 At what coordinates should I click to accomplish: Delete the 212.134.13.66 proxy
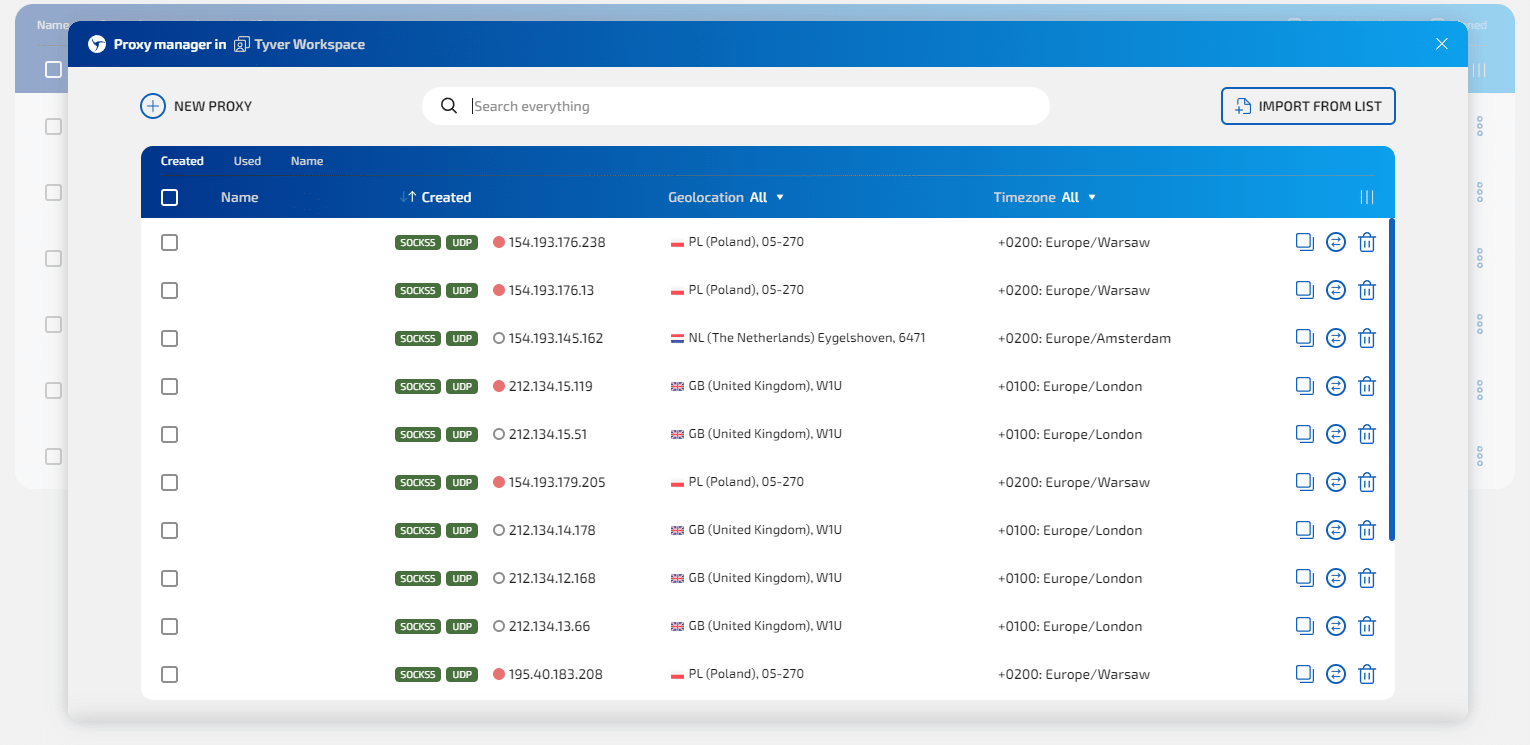[1367, 626]
